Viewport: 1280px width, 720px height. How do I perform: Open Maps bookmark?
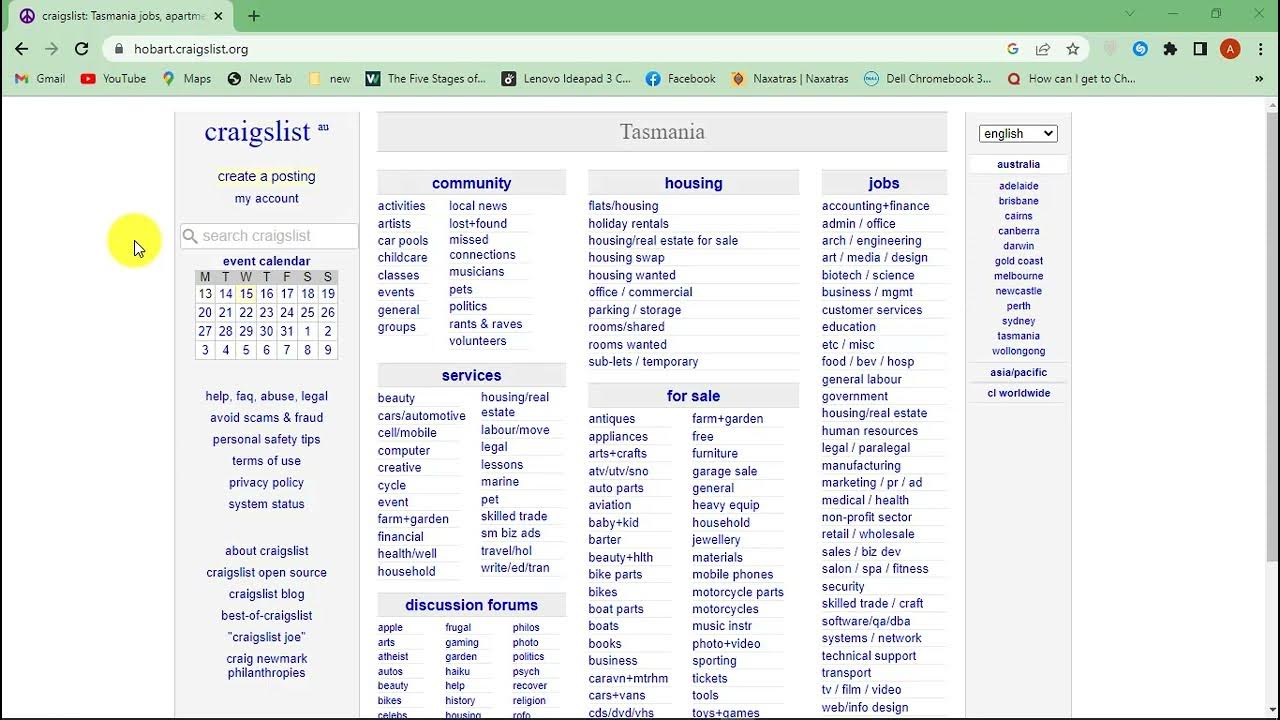pos(187,79)
